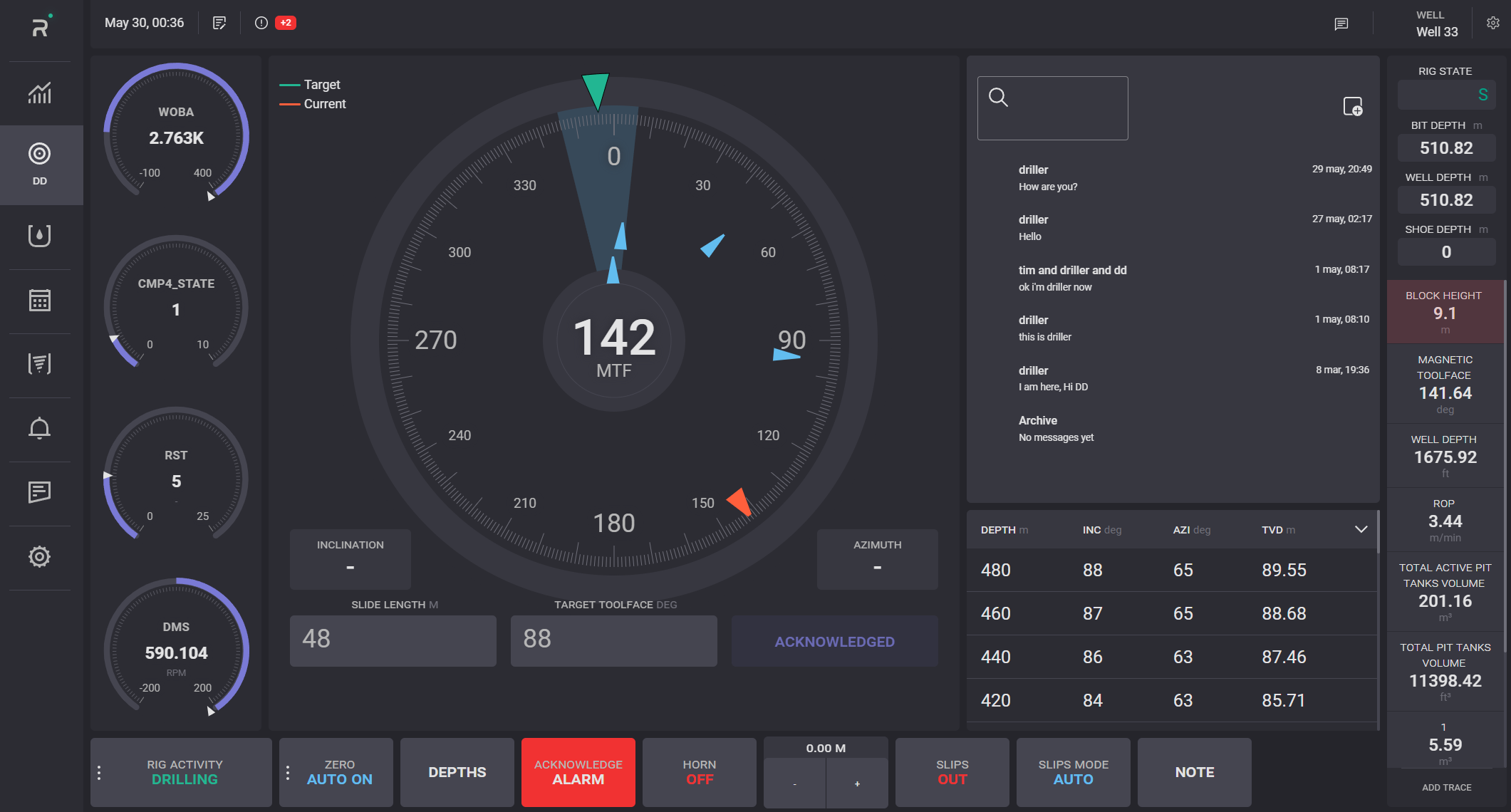Open the calendar grid sidebar icon

(40, 301)
